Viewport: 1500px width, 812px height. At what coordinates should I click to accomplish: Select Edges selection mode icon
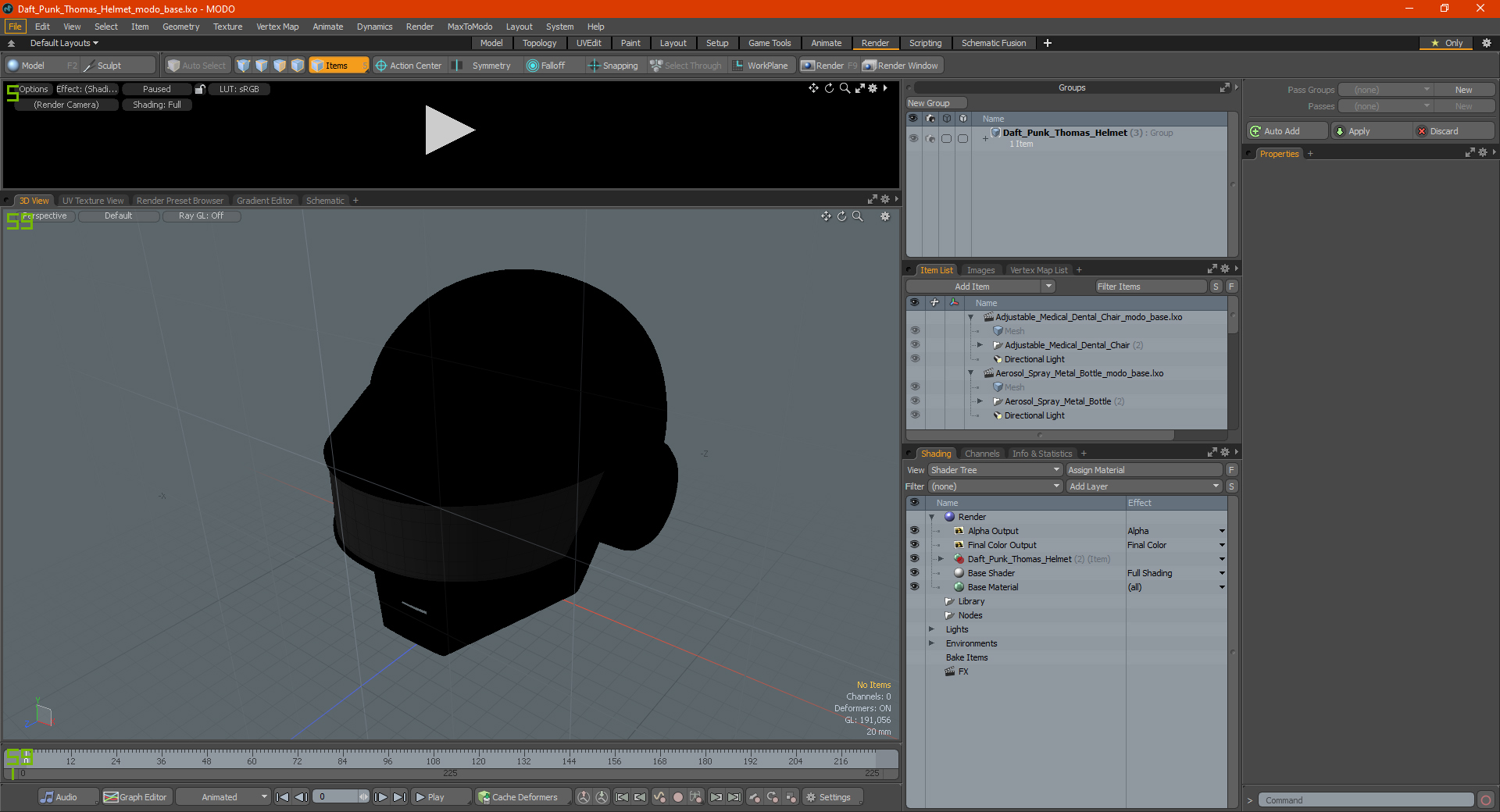coord(262,66)
